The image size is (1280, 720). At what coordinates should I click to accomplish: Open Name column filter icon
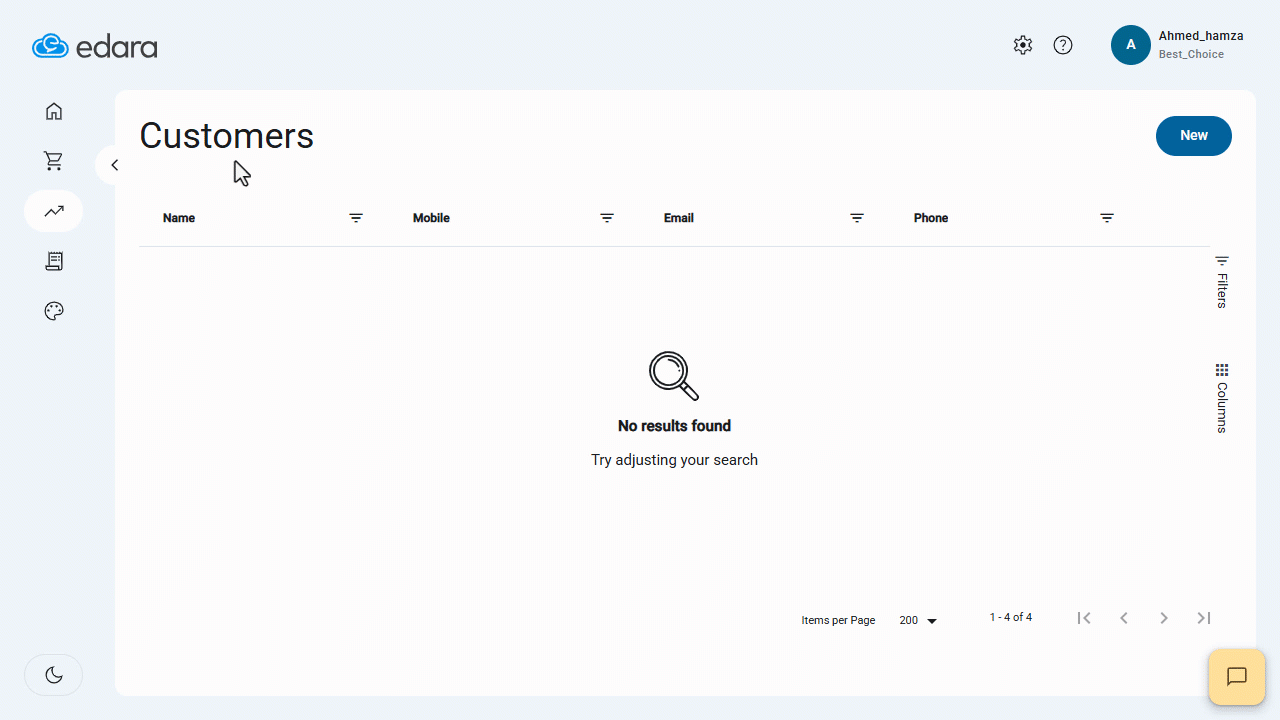pyautogui.click(x=356, y=218)
